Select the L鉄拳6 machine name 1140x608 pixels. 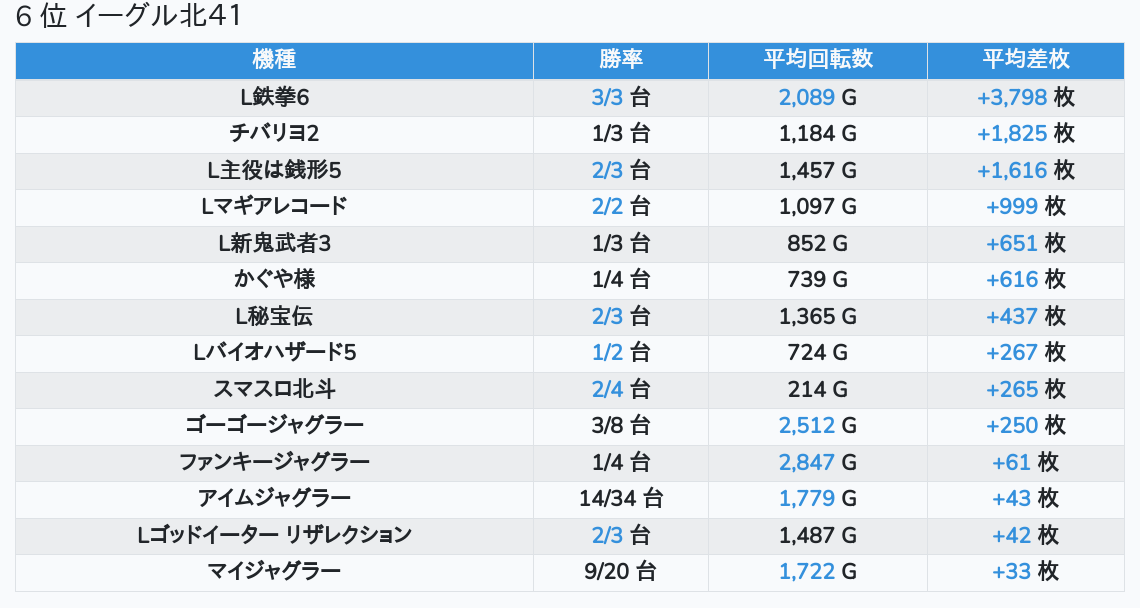click(x=274, y=97)
